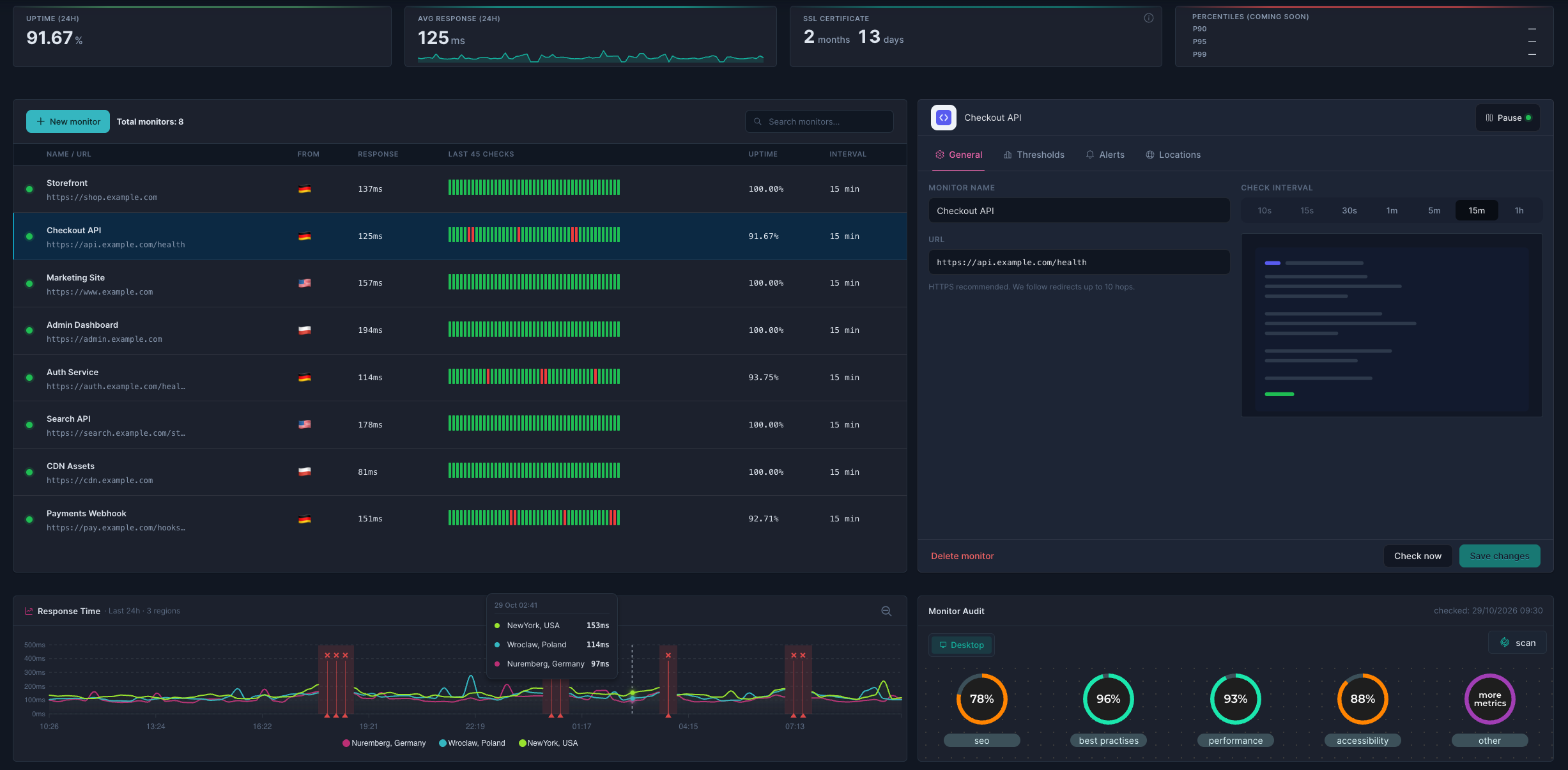Click the seo 78% score ring
The image size is (1568, 770).
pyautogui.click(x=981, y=699)
